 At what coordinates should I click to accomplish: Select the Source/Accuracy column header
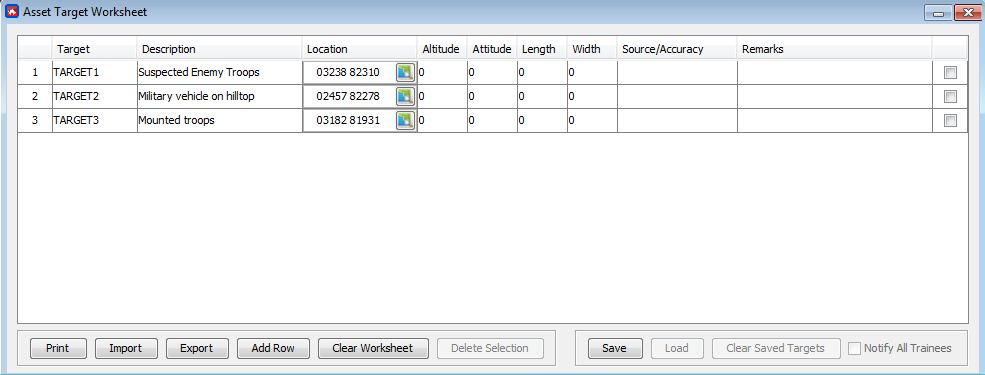click(677, 49)
